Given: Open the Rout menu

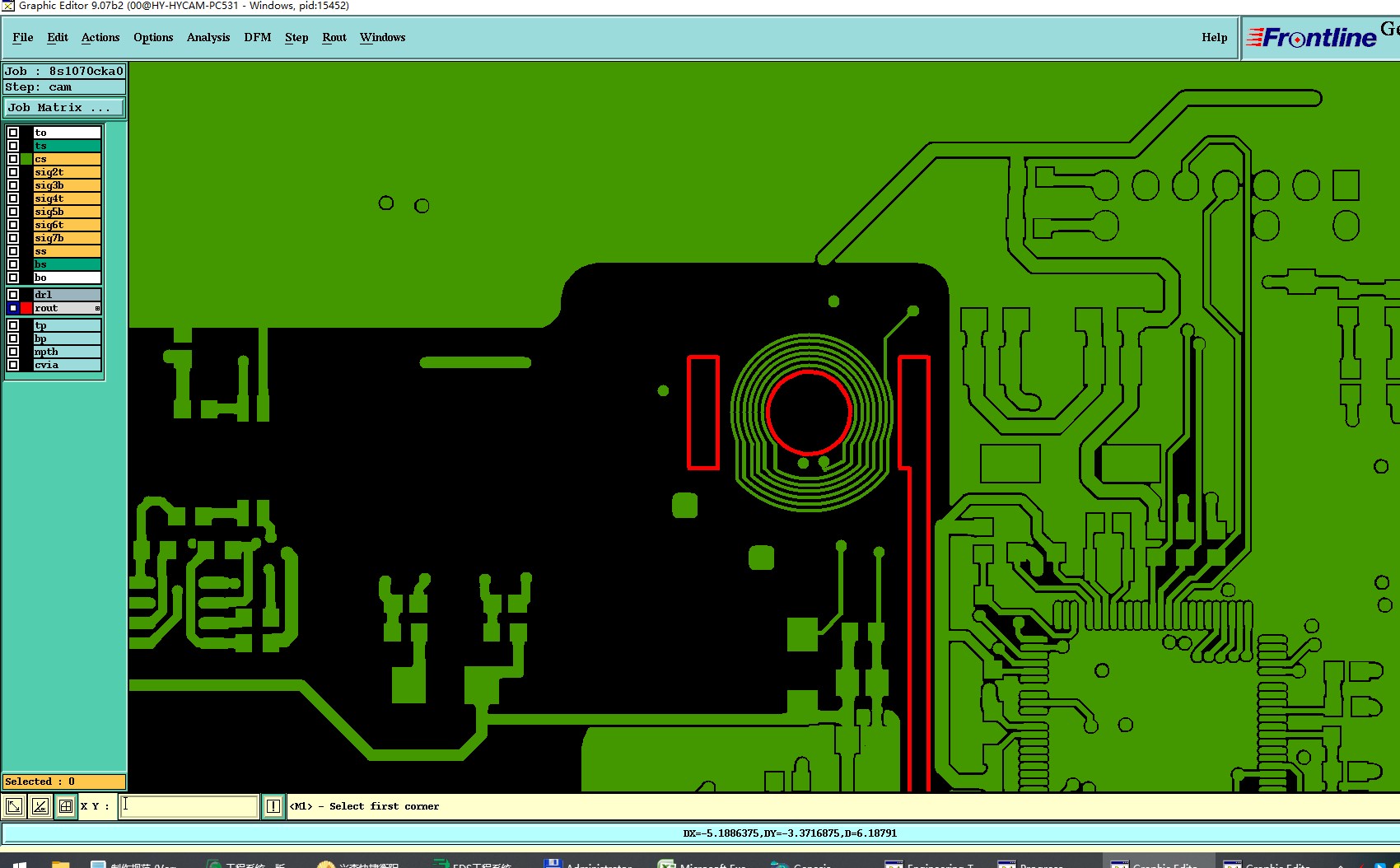Looking at the screenshot, I should [334, 37].
